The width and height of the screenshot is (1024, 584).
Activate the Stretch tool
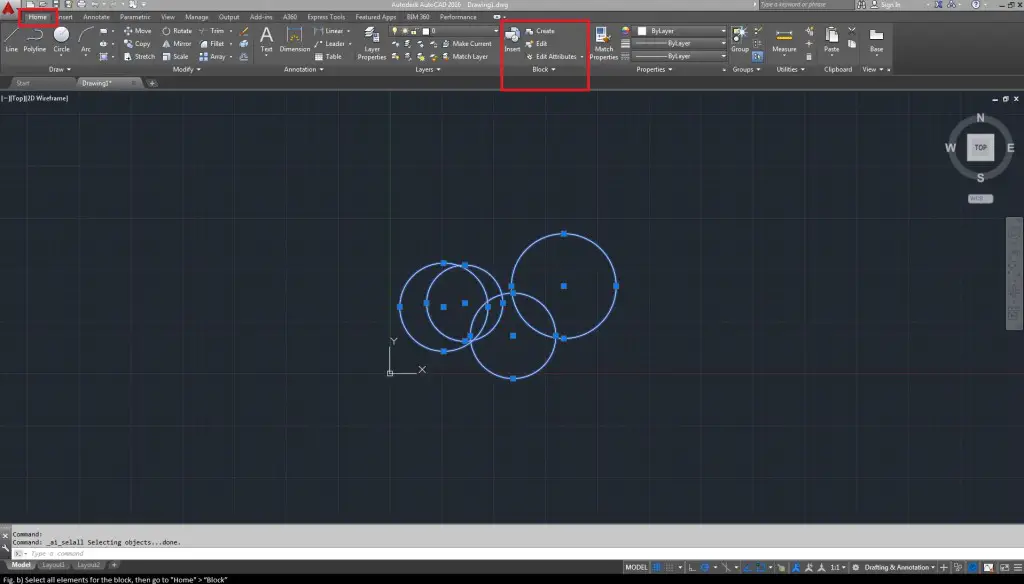(x=139, y=57)
